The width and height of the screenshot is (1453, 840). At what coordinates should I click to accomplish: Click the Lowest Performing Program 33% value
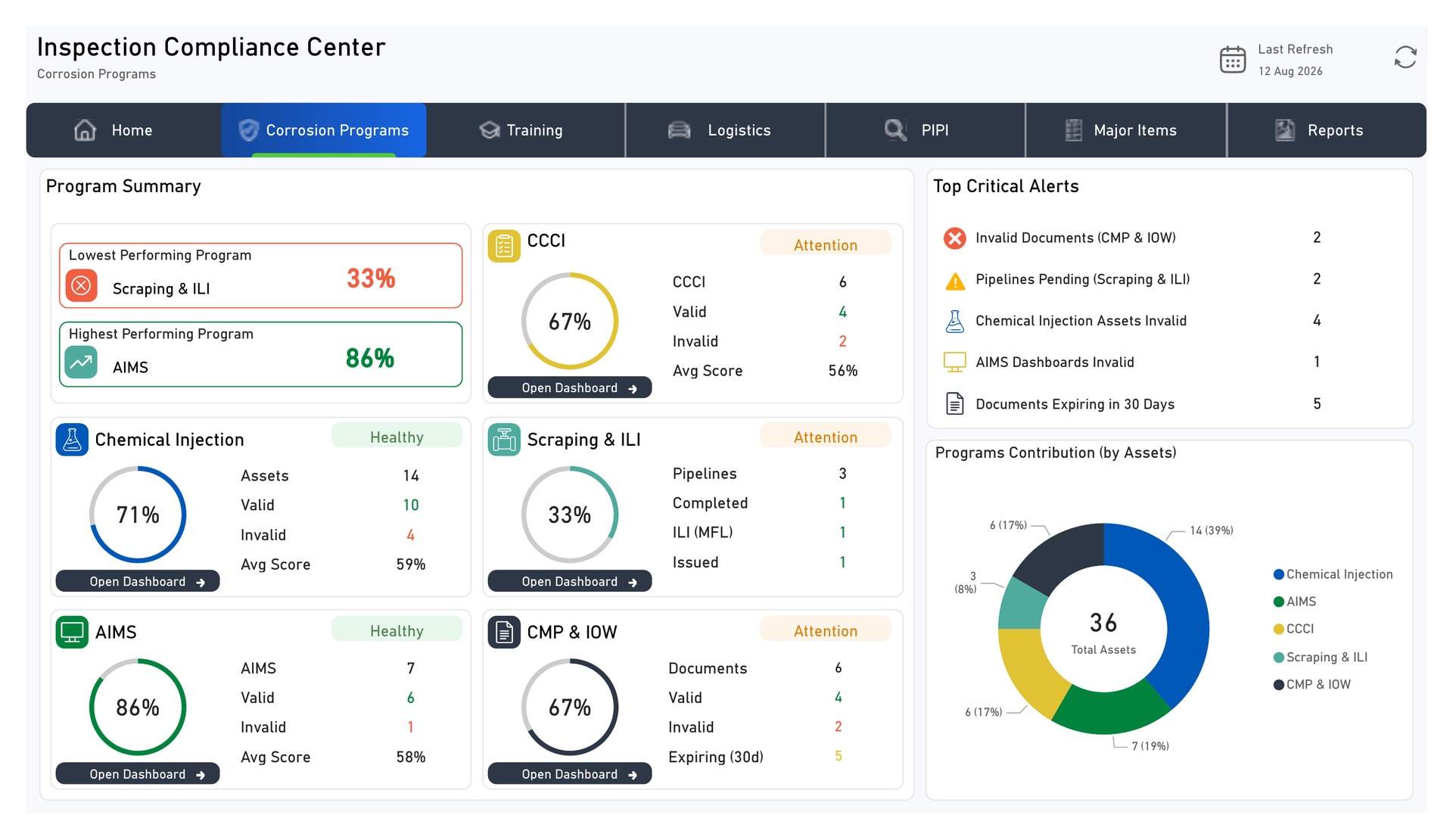(371, 278)
